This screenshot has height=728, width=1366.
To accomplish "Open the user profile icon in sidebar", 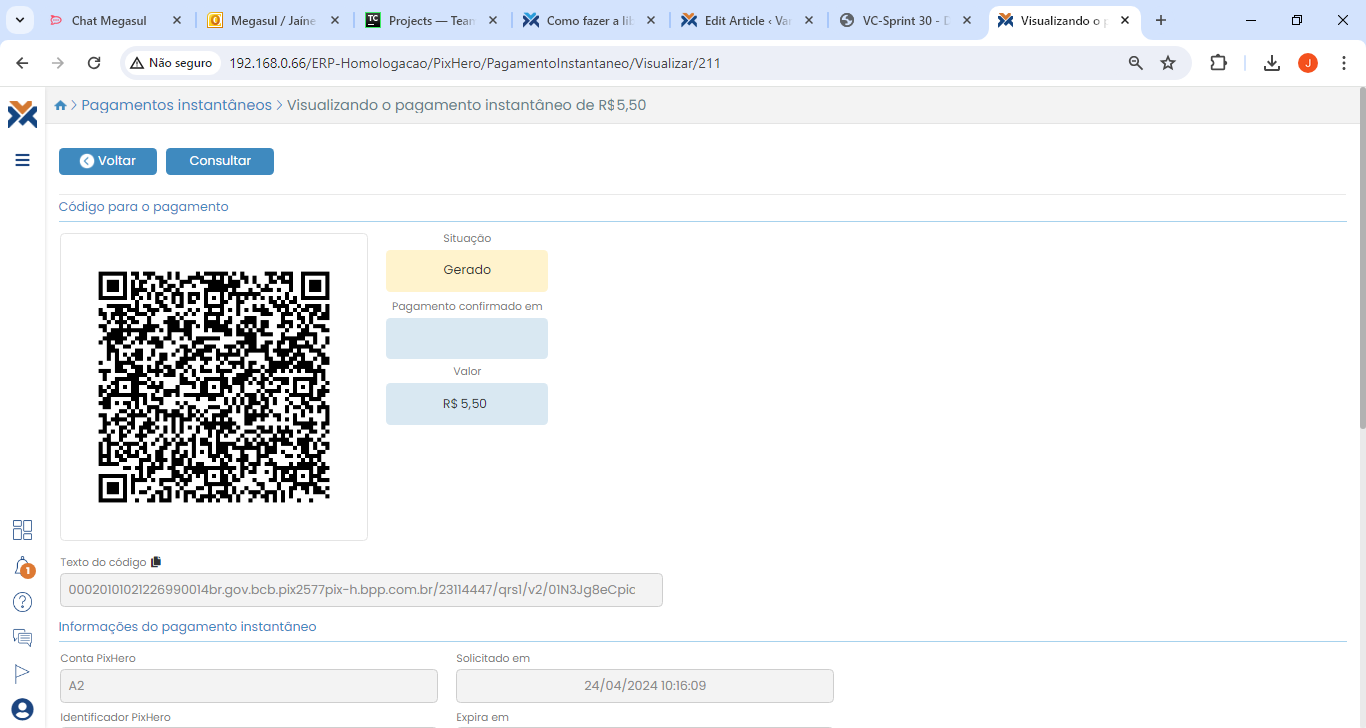I will 22,709.
